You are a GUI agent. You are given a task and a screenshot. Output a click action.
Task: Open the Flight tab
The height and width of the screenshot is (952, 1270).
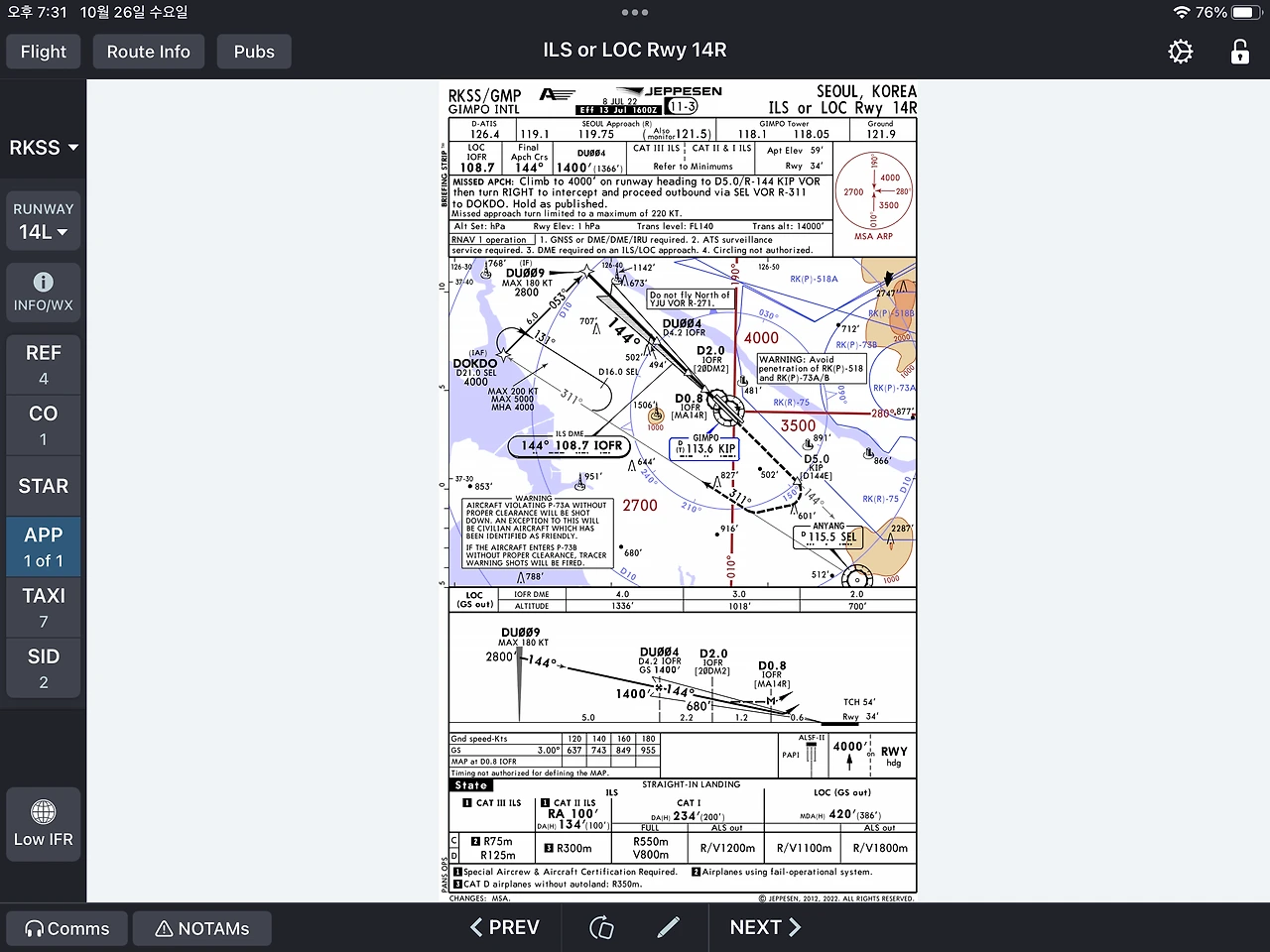tap(44, 52)
